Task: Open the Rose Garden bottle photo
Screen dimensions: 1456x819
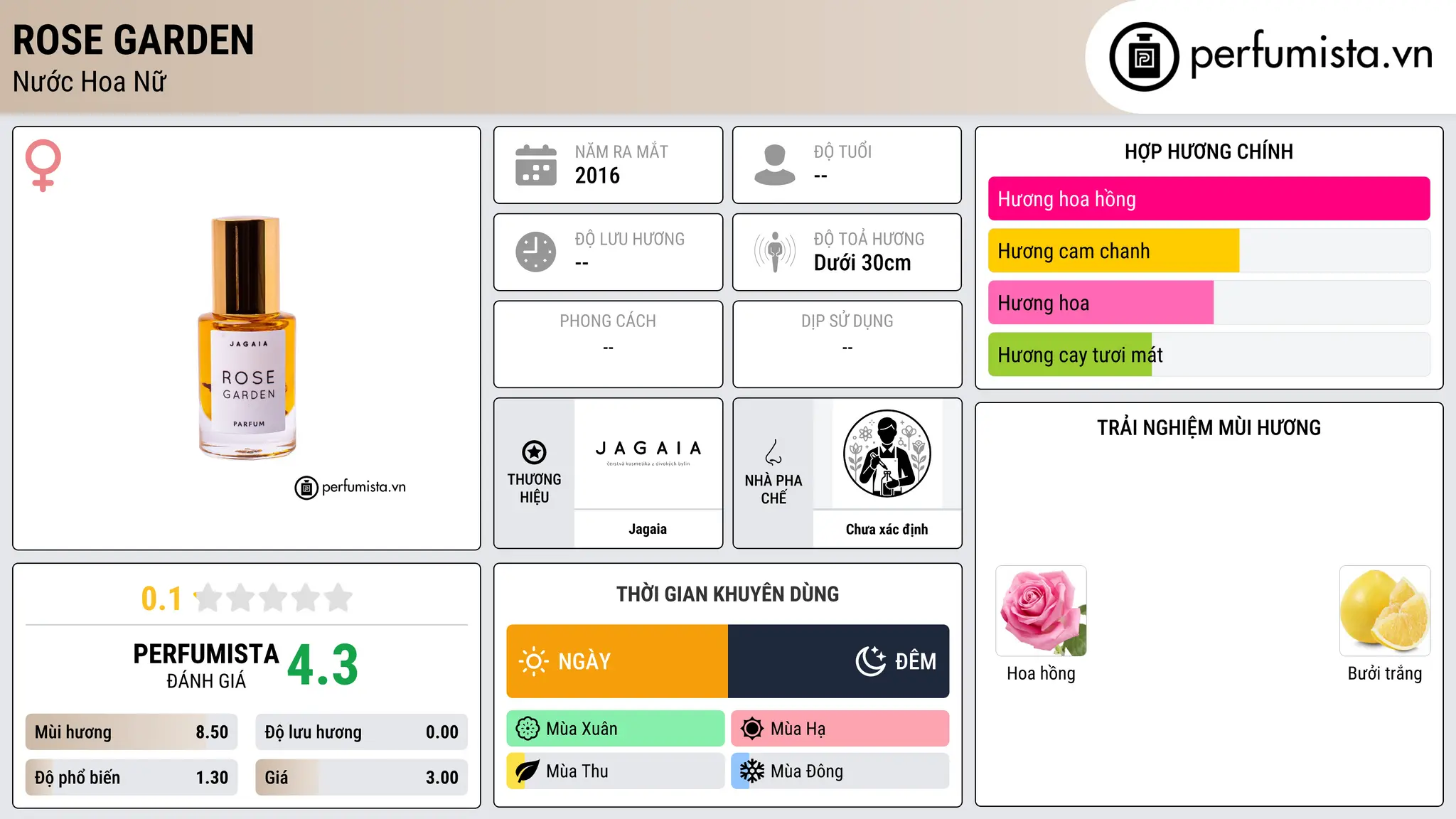Action: (247, 338)
